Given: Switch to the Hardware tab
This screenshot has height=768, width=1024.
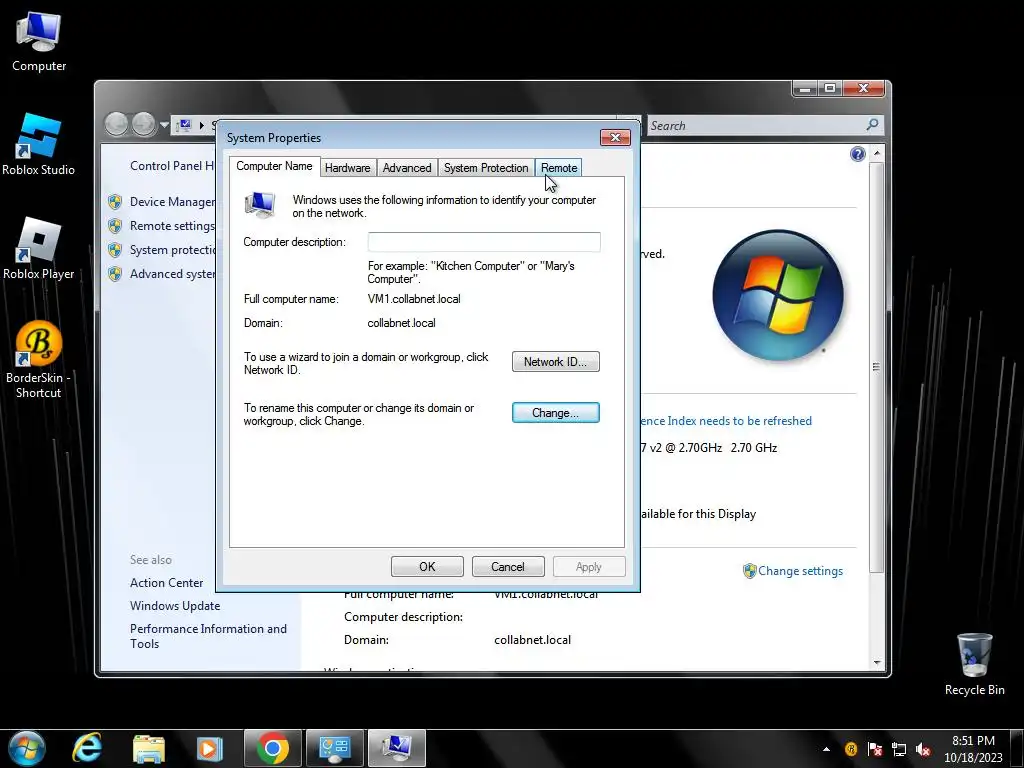Looking at the screenshot, I should coord(347,168).
